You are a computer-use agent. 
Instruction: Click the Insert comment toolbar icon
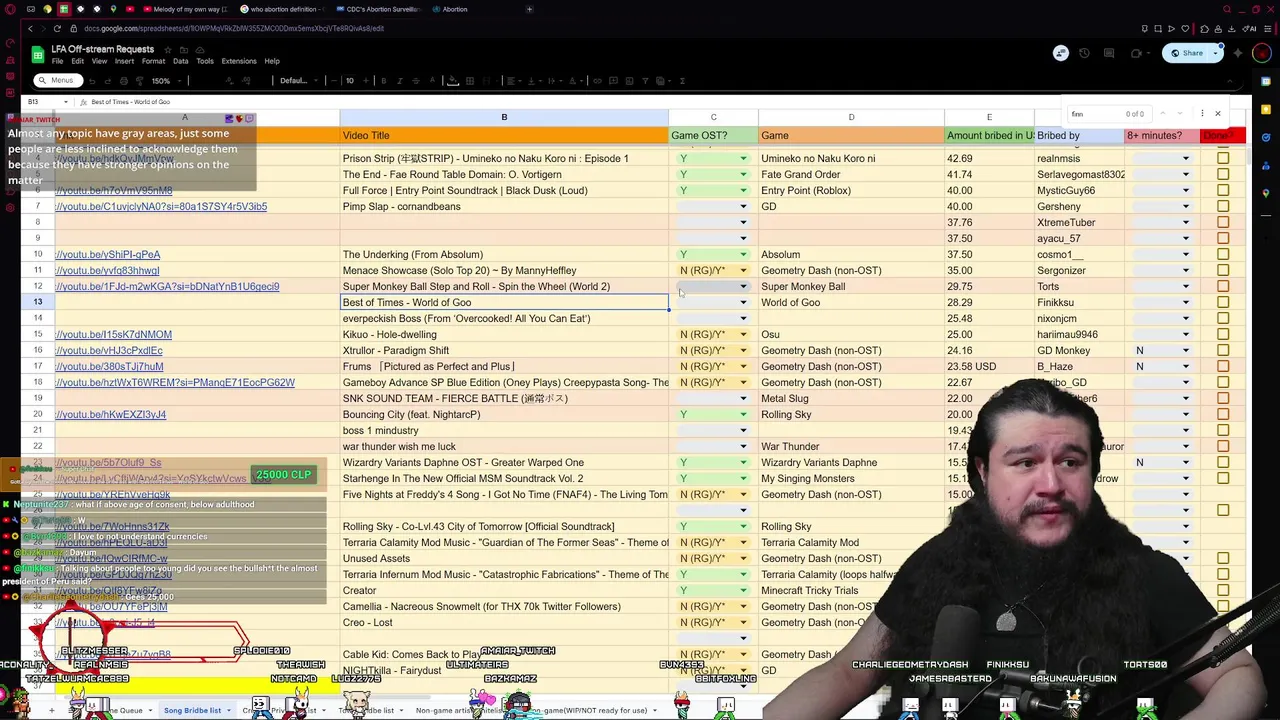click(614, 81)
